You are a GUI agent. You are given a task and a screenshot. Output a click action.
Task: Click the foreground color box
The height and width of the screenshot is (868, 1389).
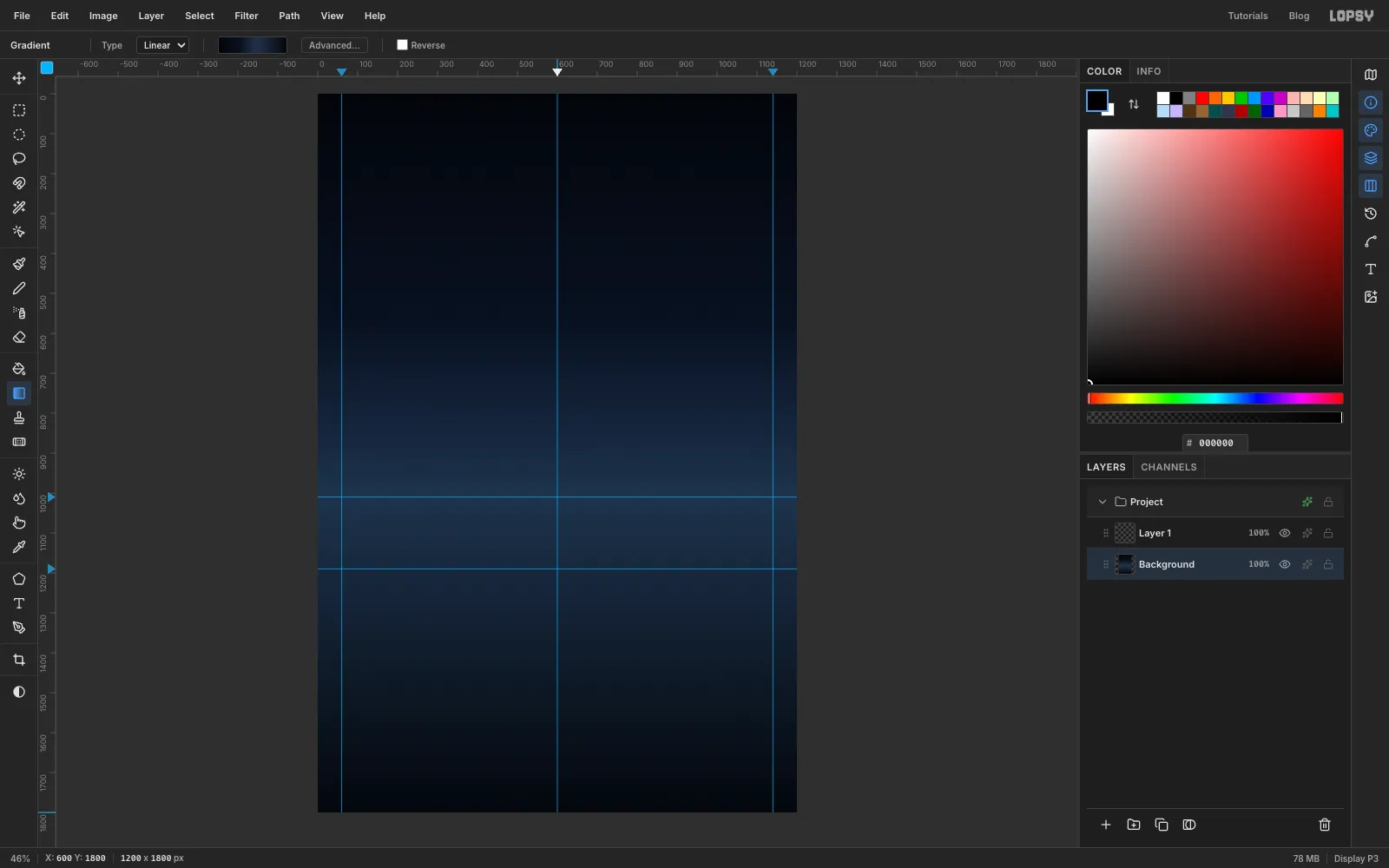tap(1097, 101)
